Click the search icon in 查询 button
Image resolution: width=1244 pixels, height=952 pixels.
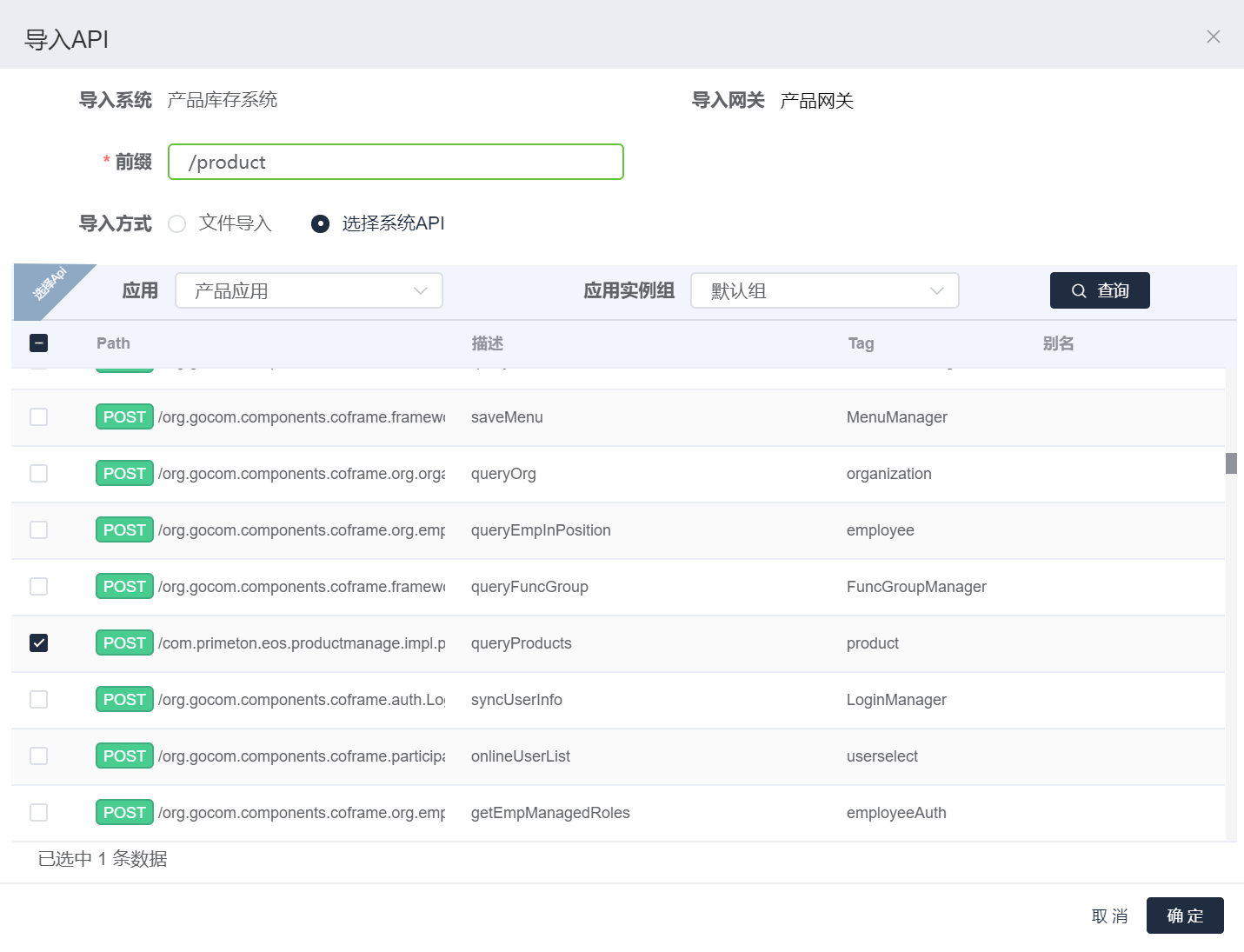(1079, 291)
